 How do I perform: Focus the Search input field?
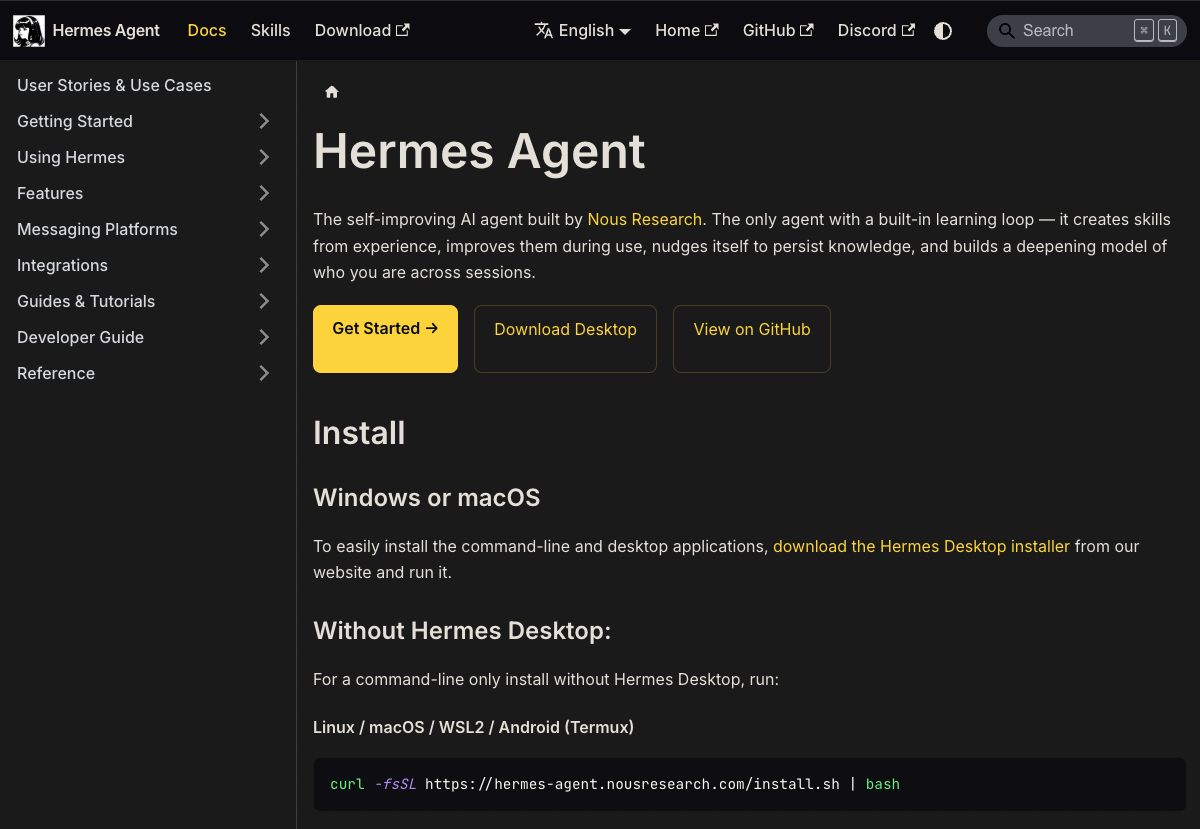(x=1087, y=31)
